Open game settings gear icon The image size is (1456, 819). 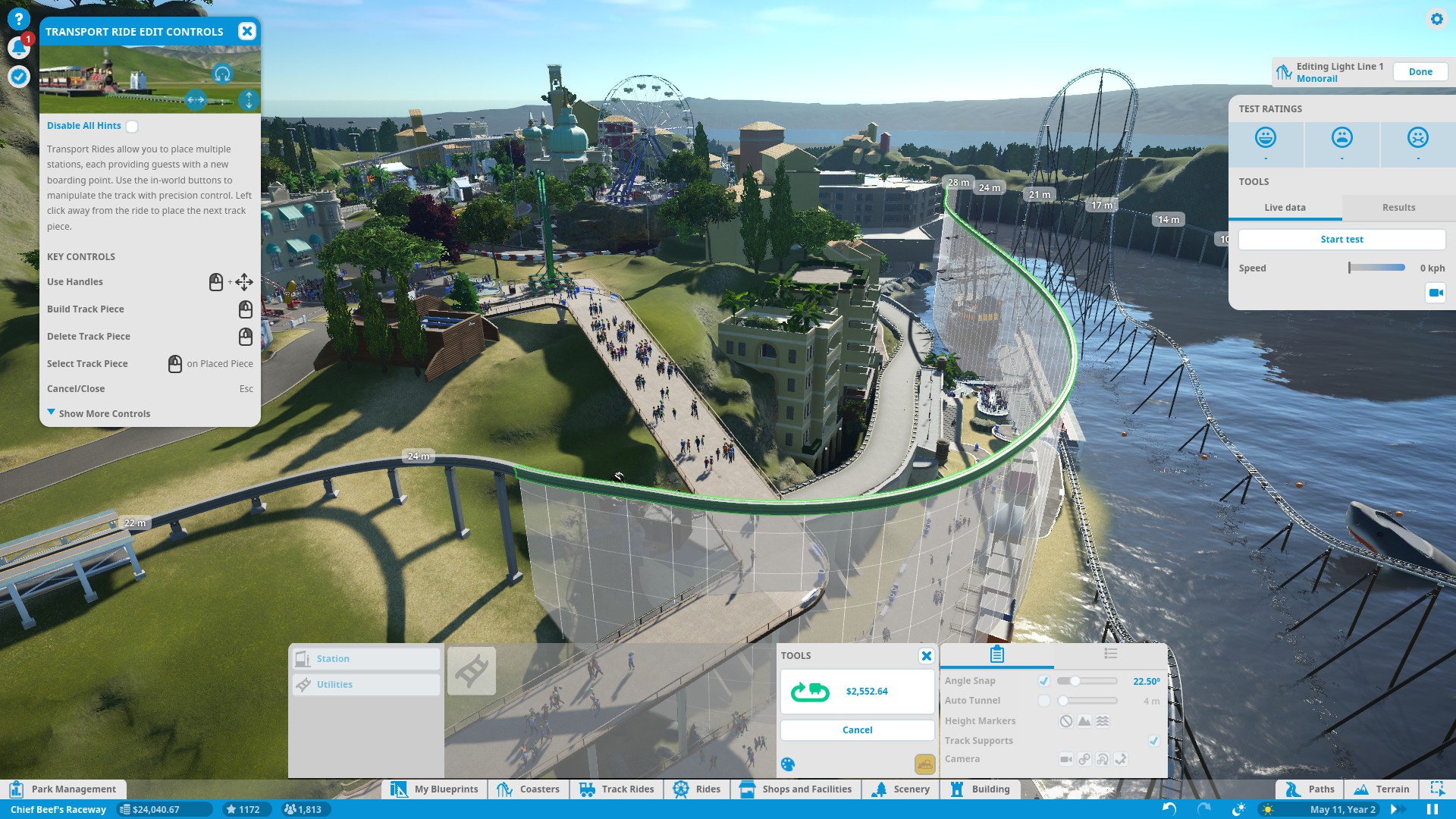1436,19
